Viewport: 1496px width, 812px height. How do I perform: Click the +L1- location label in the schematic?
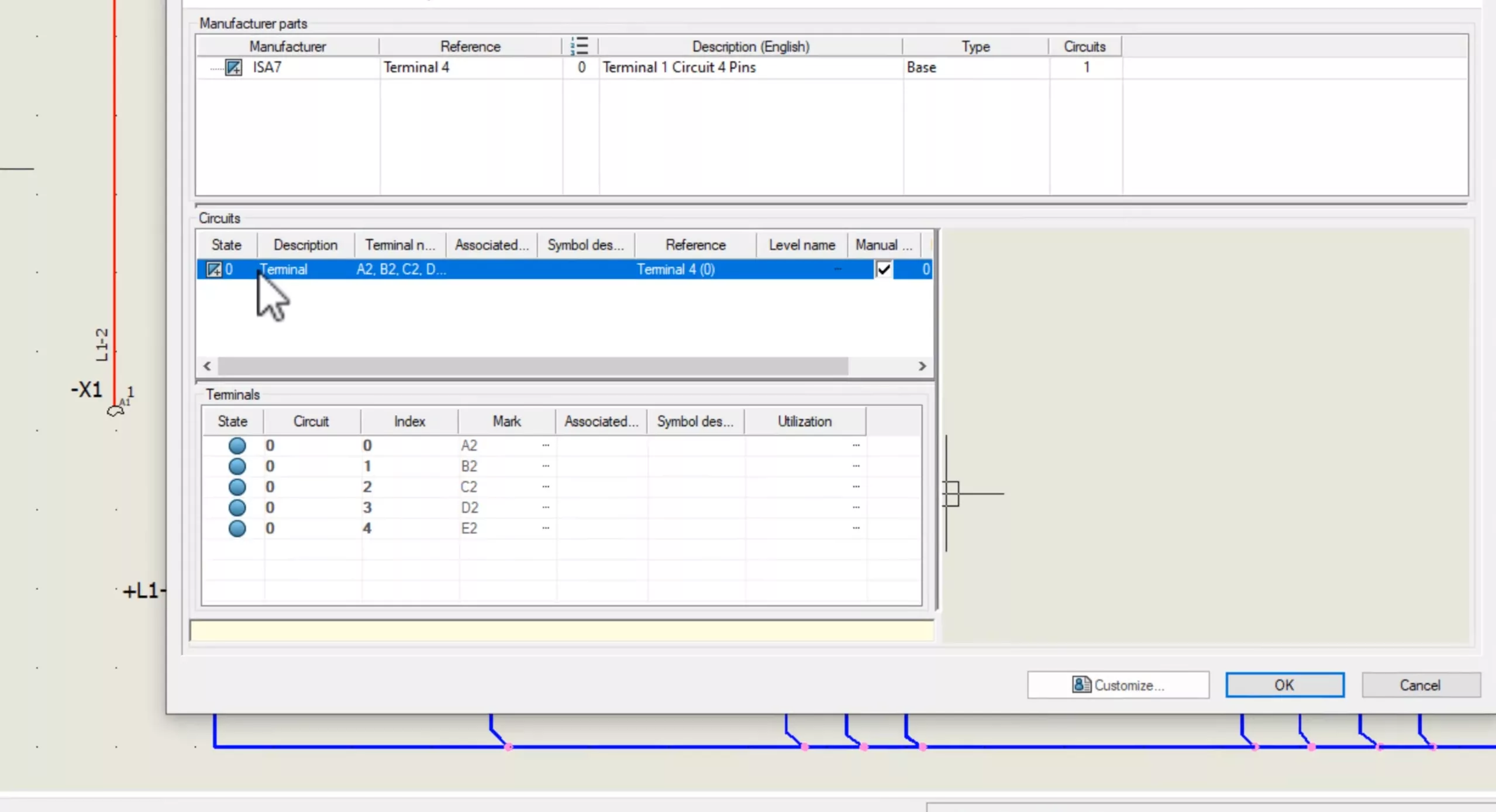point(144,591)
